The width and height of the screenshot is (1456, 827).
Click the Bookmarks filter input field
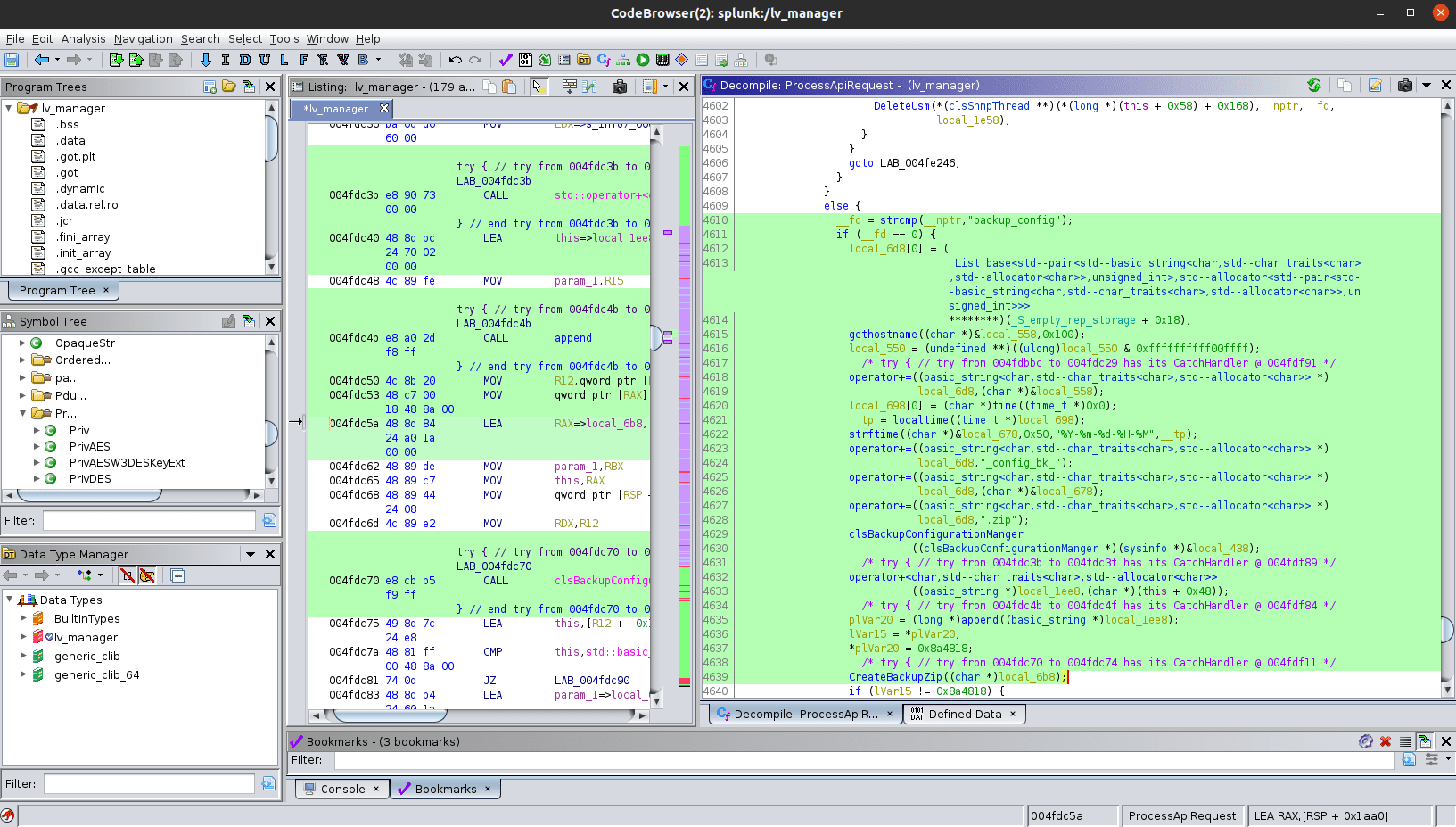tap(863, 760)
